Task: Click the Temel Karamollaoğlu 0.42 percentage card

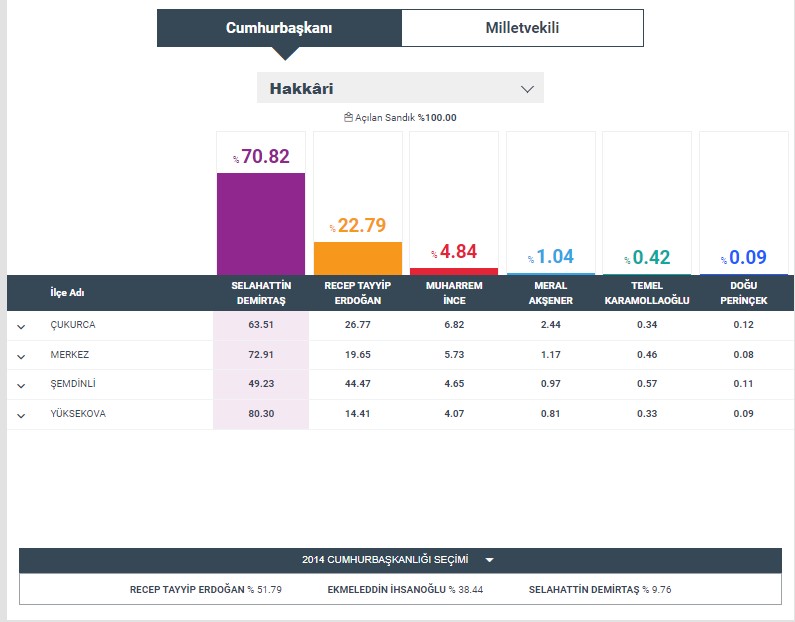Action: [646, 257]
